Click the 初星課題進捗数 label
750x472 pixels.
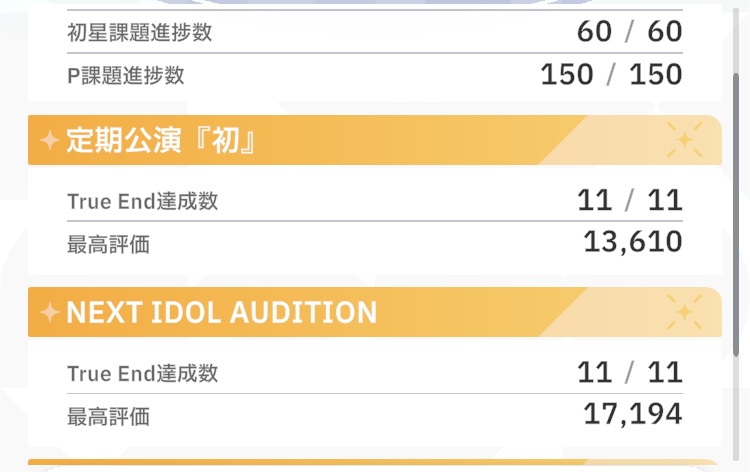point(140,33)
